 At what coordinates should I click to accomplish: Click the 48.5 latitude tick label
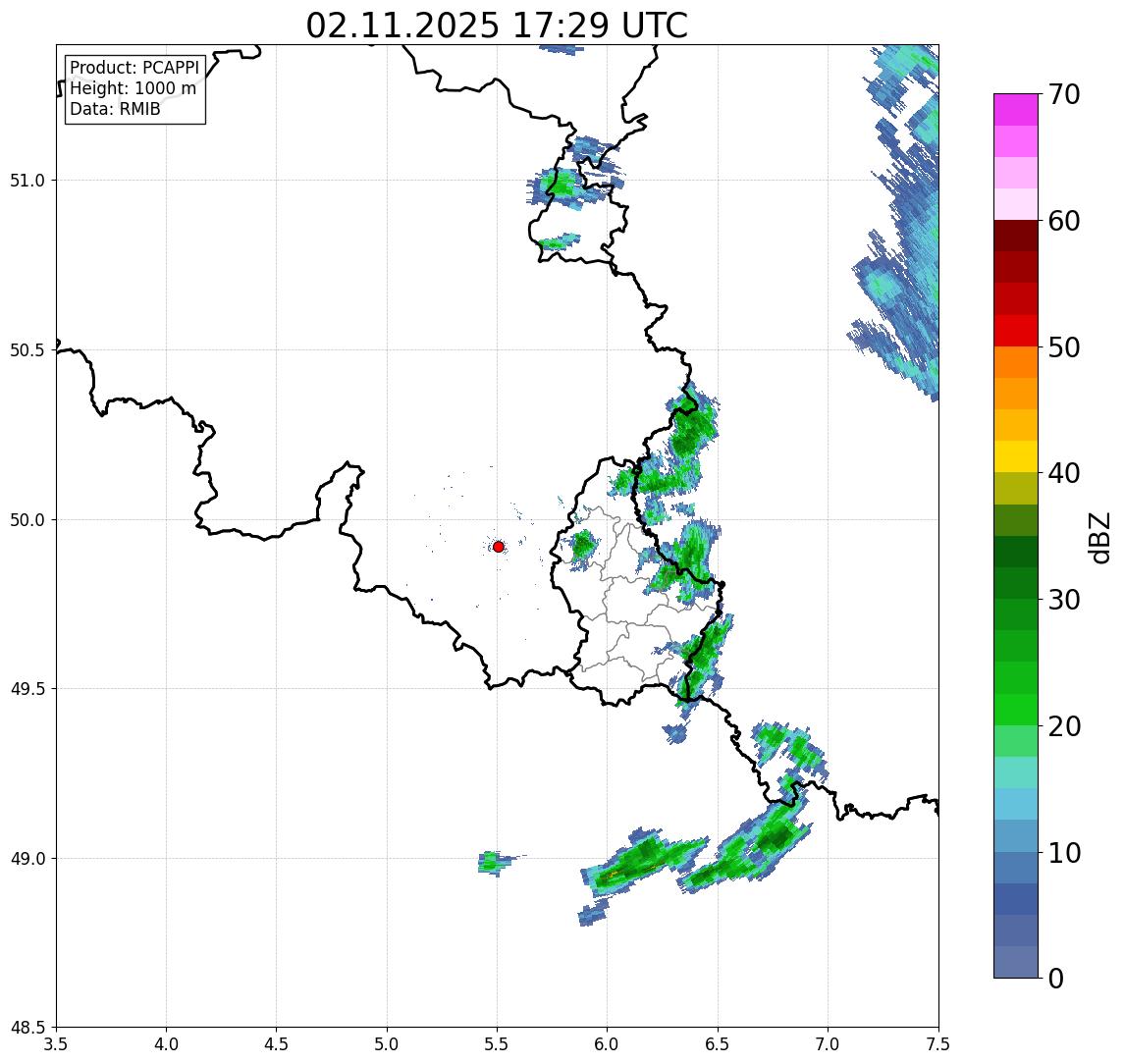(27, 1028)
